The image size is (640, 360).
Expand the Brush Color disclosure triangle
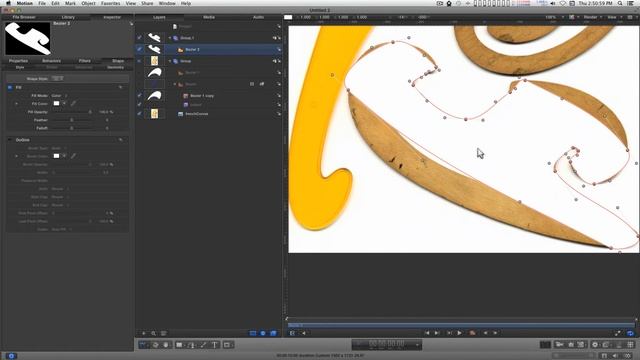click(x=16, y=156)
